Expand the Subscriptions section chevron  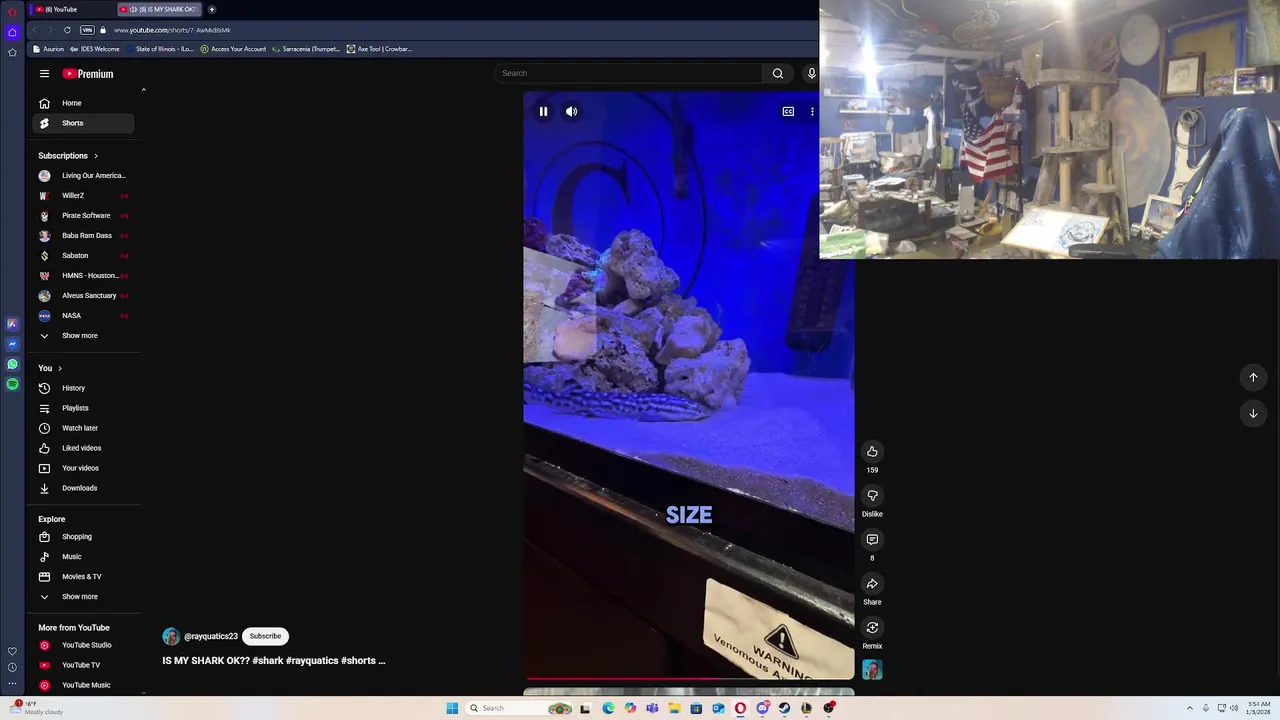(96, 156)
